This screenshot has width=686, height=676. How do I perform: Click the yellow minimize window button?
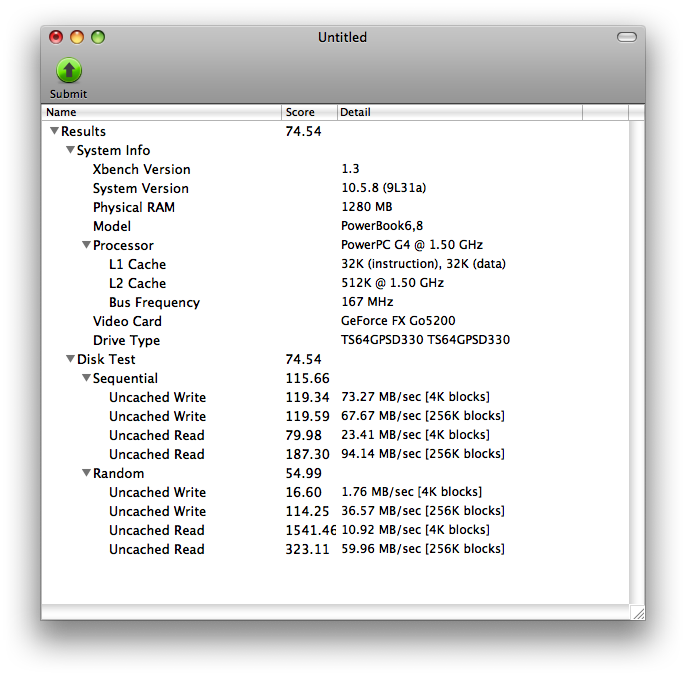[77, 37]
